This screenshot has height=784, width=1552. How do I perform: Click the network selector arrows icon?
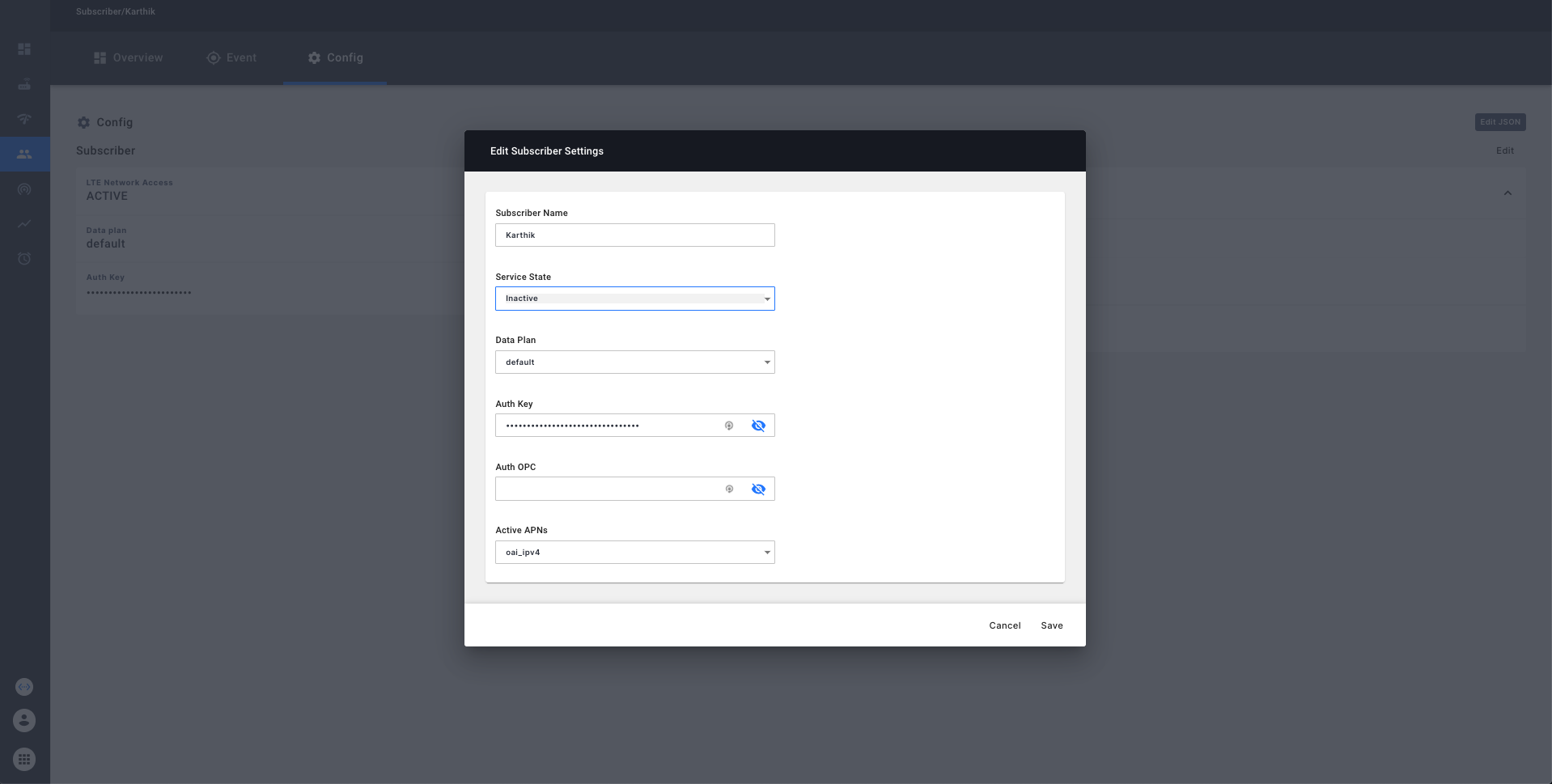[24, 687]
